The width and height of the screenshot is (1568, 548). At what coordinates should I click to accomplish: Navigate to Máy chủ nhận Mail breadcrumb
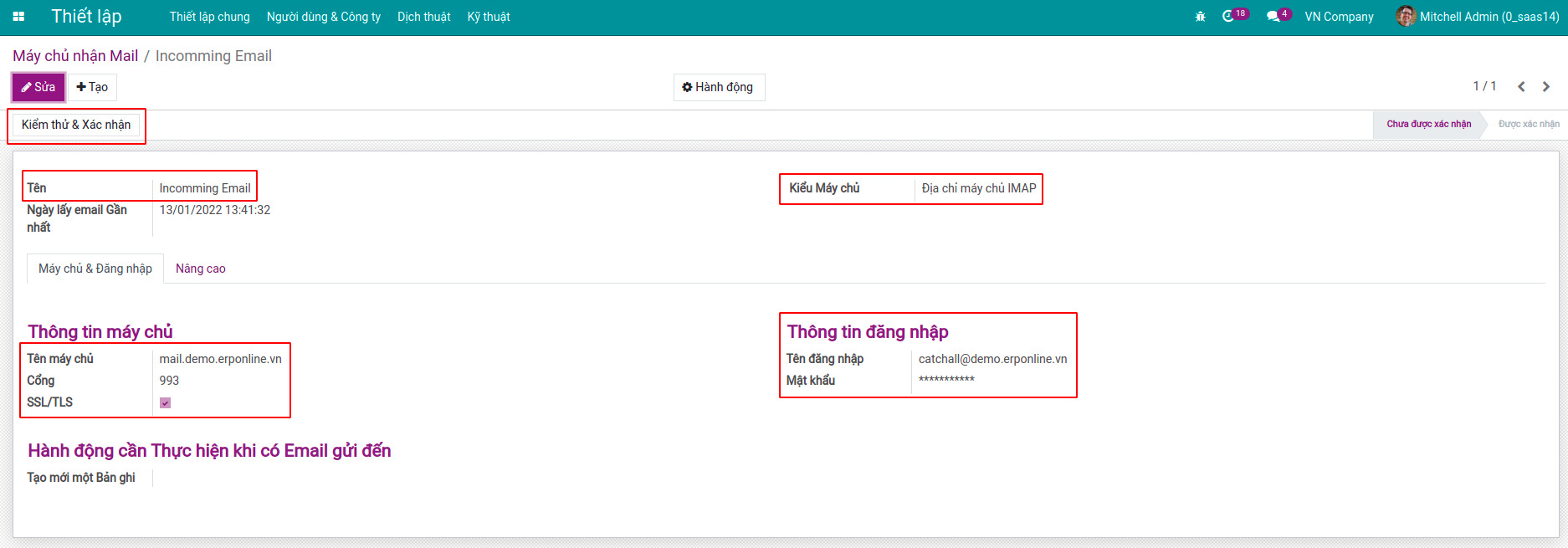tap(75, 56)
